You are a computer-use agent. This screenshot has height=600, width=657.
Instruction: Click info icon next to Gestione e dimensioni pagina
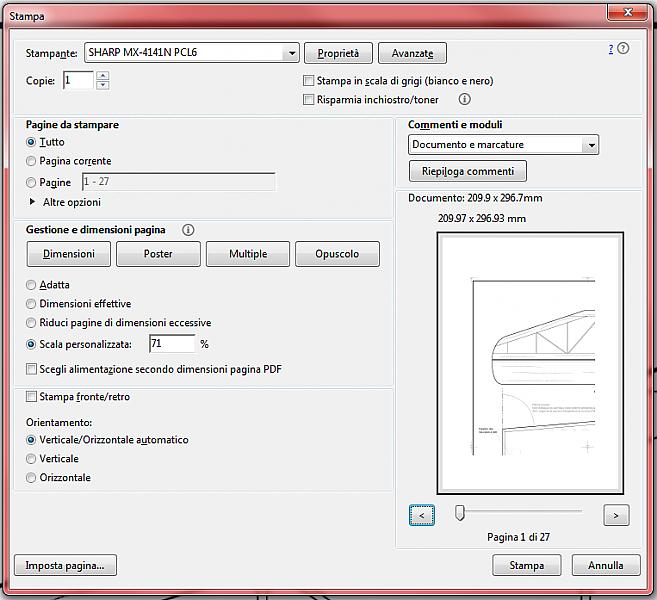pyautogui.click(x=188, y=230)
